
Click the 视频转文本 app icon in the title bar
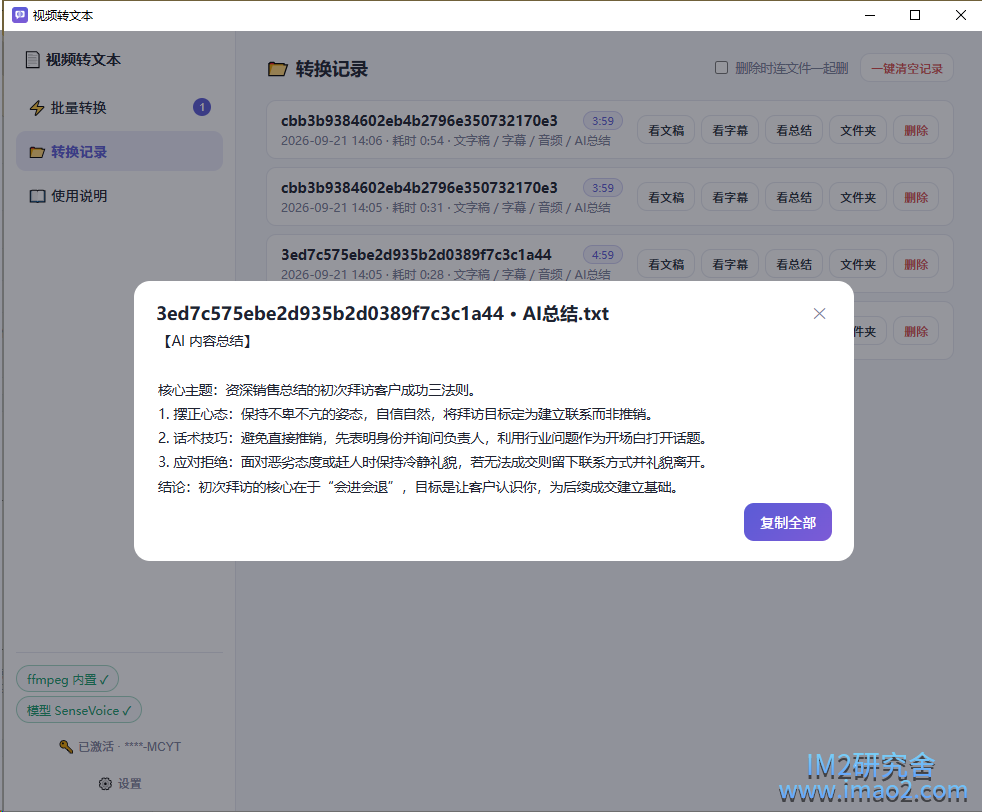click(19, 15)
